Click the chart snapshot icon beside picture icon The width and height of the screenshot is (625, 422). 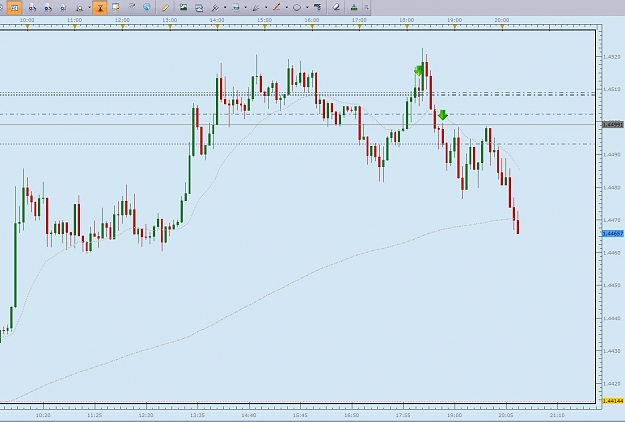pos(199,8)
